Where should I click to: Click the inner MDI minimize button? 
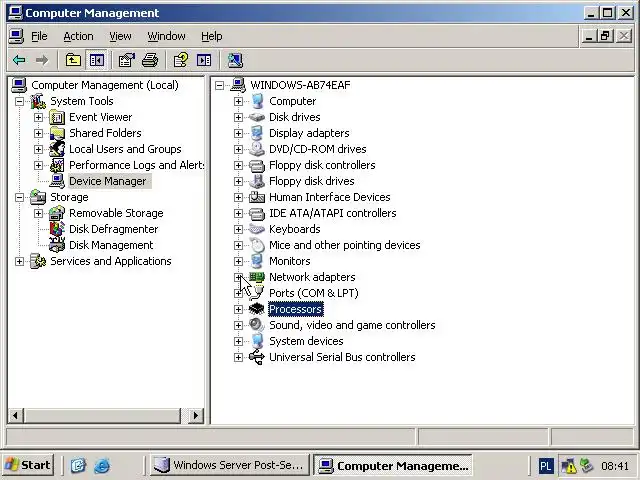click(x=589, y=36)
